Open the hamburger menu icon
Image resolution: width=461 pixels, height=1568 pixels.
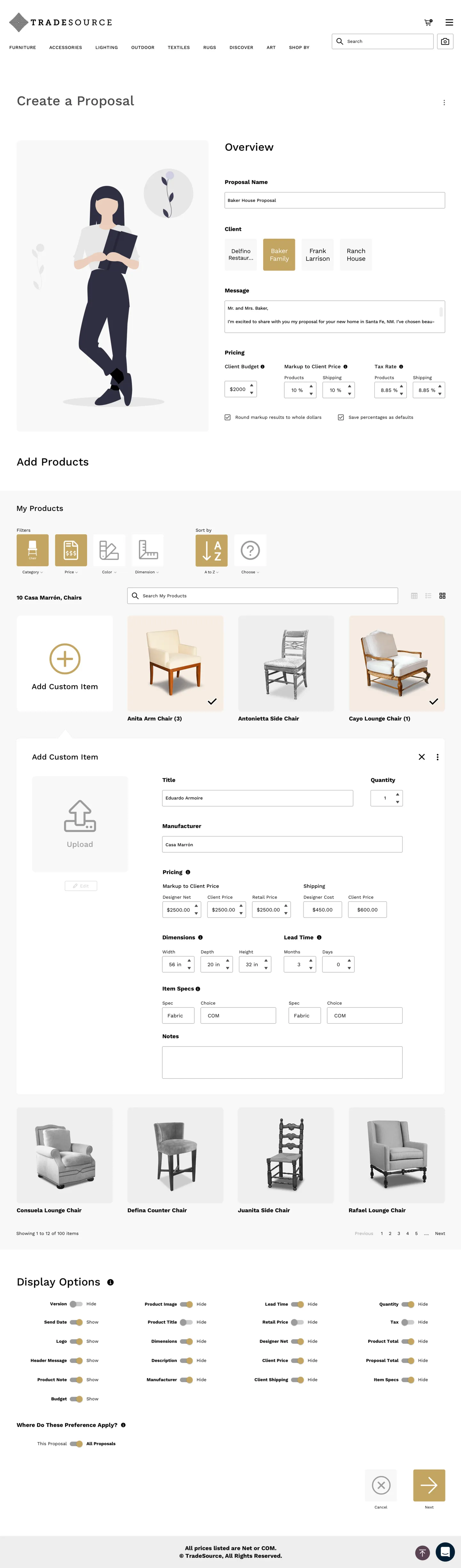(x=449, y=22)
